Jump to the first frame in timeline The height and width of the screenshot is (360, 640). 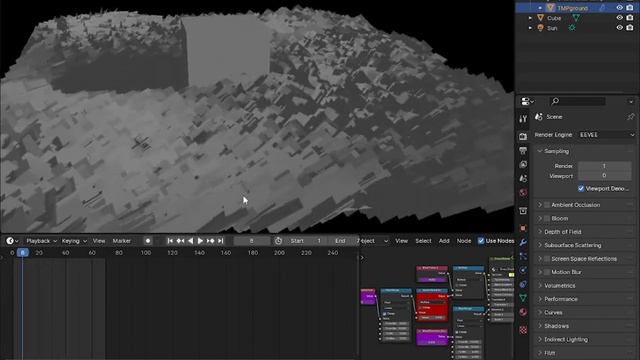click(170, 241)
